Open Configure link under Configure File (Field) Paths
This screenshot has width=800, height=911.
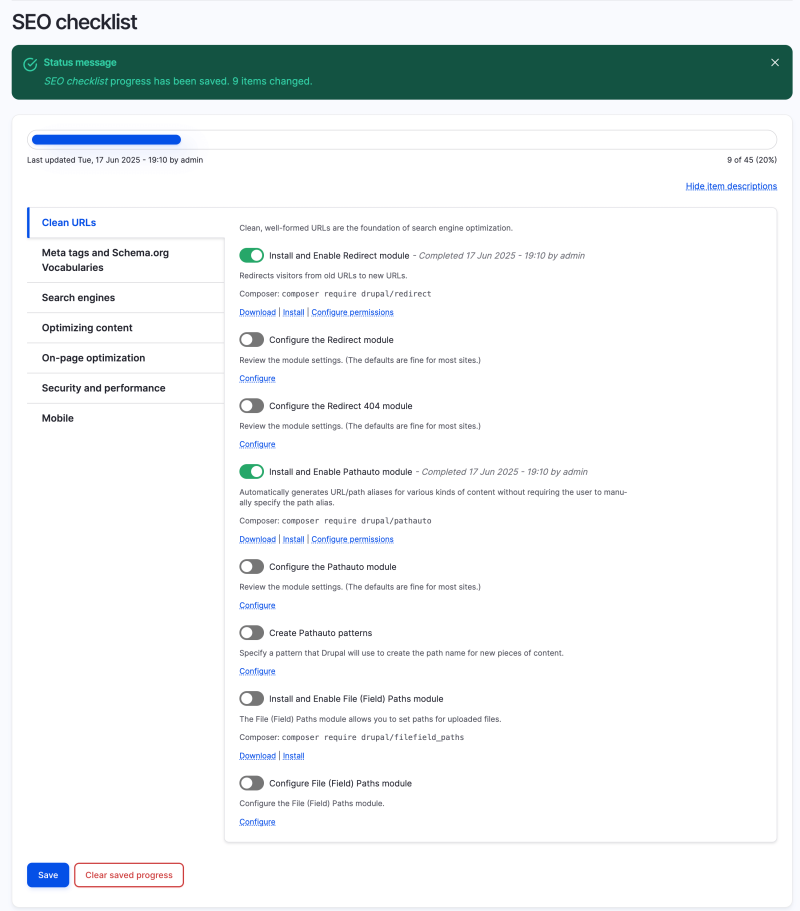point(257,822)
